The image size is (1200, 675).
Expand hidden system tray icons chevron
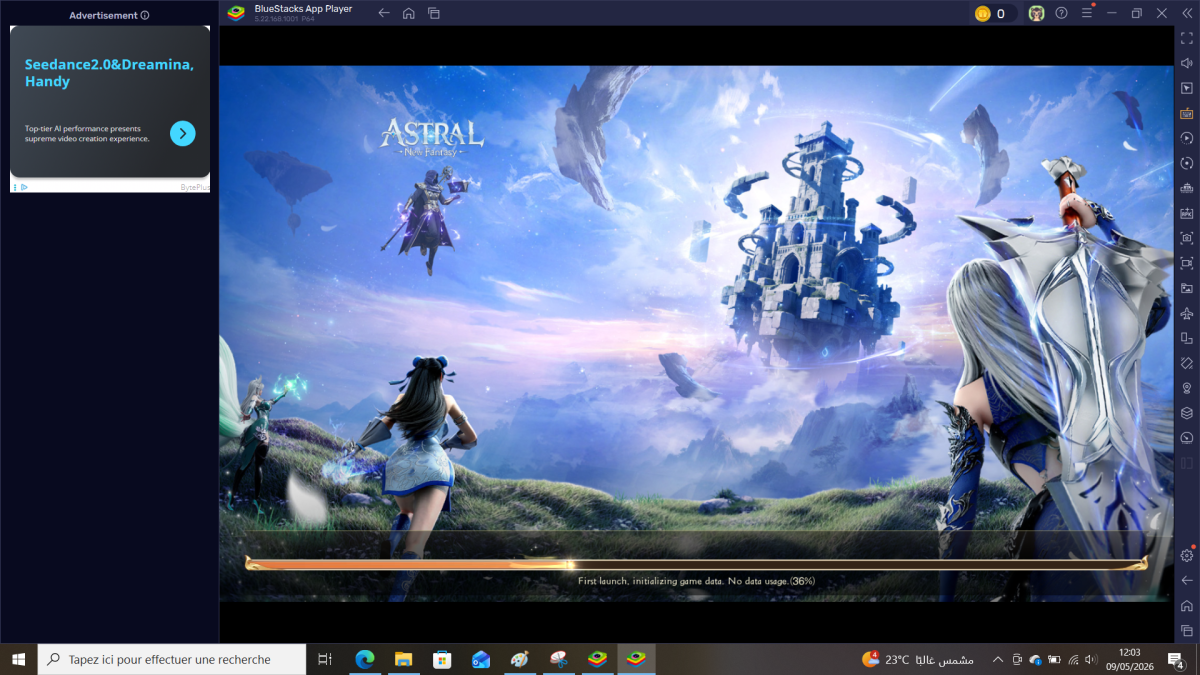click(x=997, y=660)
